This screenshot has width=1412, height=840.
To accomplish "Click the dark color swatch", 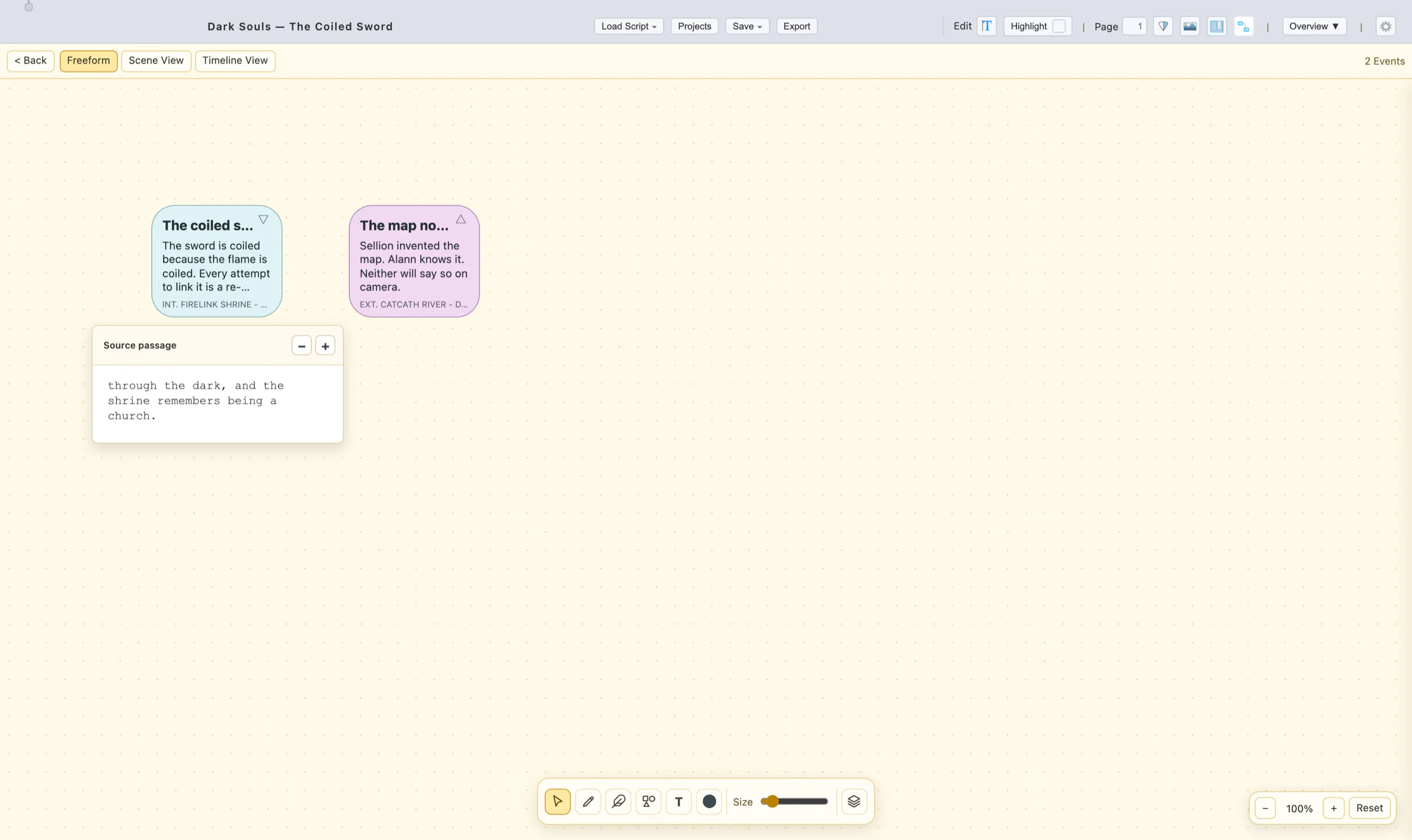I will pos(710,801).
